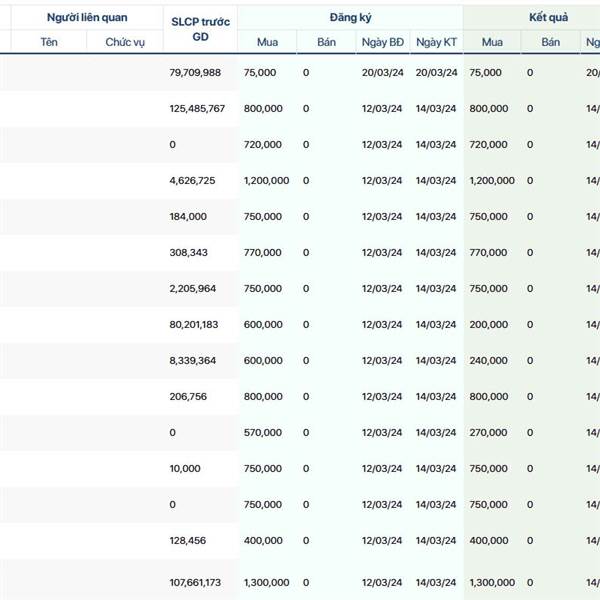Click result buy 1,300,000 in 107,661,173 row

click(x=492, y=582)
